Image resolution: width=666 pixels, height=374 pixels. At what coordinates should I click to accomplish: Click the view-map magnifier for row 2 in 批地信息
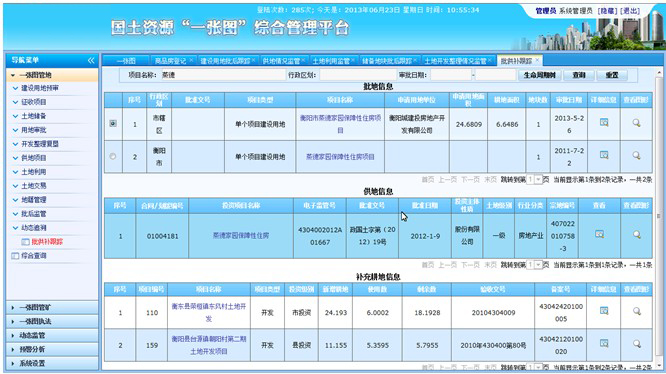coord(636,155)
